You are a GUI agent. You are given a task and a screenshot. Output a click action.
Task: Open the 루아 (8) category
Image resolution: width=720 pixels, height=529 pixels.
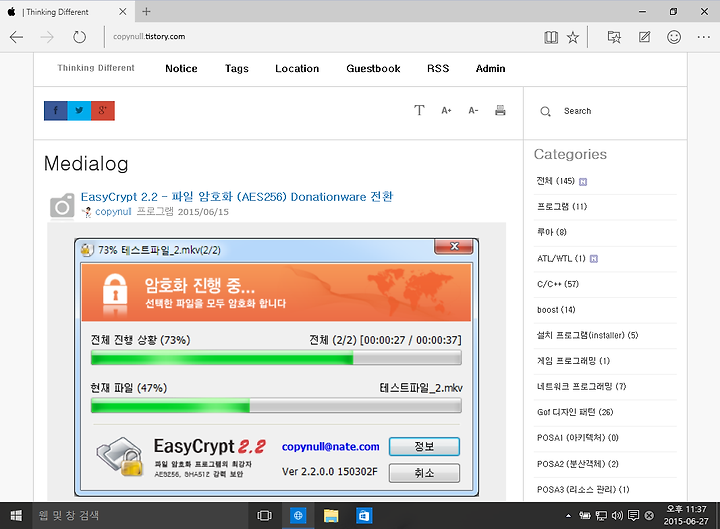click(552, 232)
